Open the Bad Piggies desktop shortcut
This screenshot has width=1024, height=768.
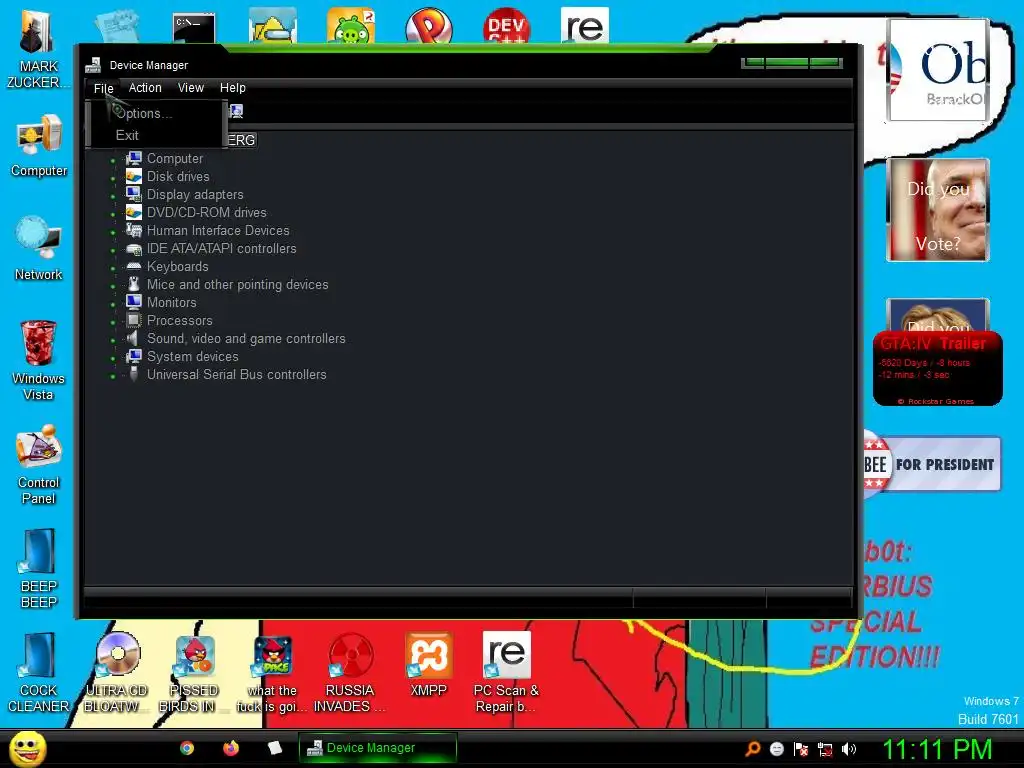[x=351, y=26]
